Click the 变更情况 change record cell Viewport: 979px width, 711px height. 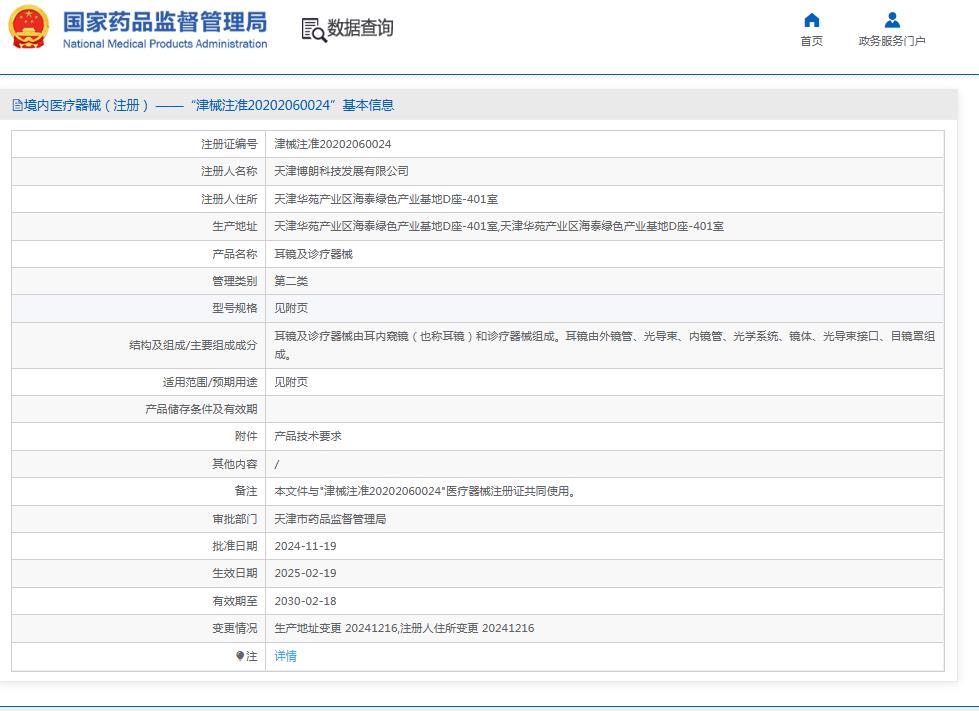pos(400,628)
